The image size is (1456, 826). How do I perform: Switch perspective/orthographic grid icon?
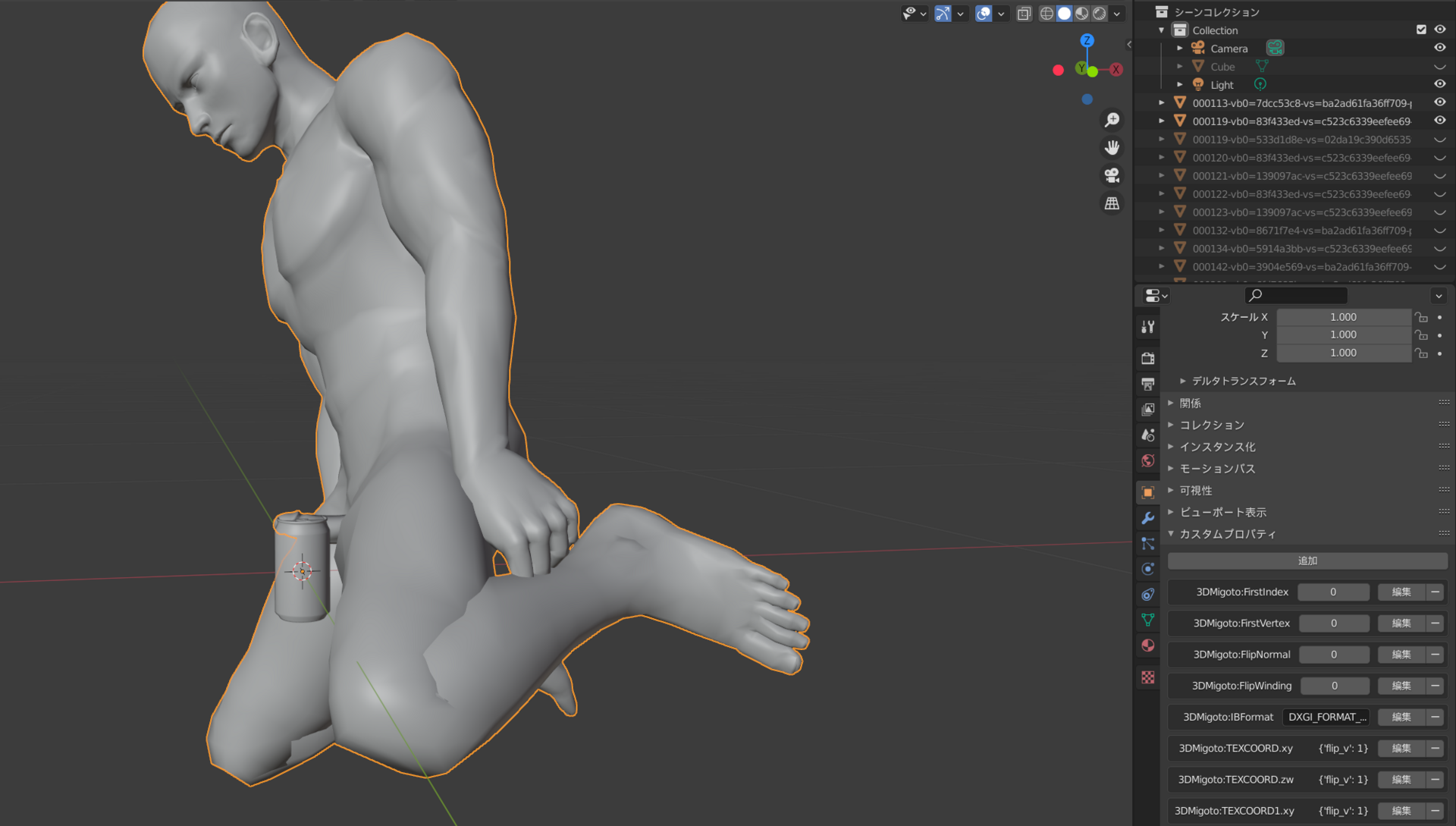coord(1112,203)
